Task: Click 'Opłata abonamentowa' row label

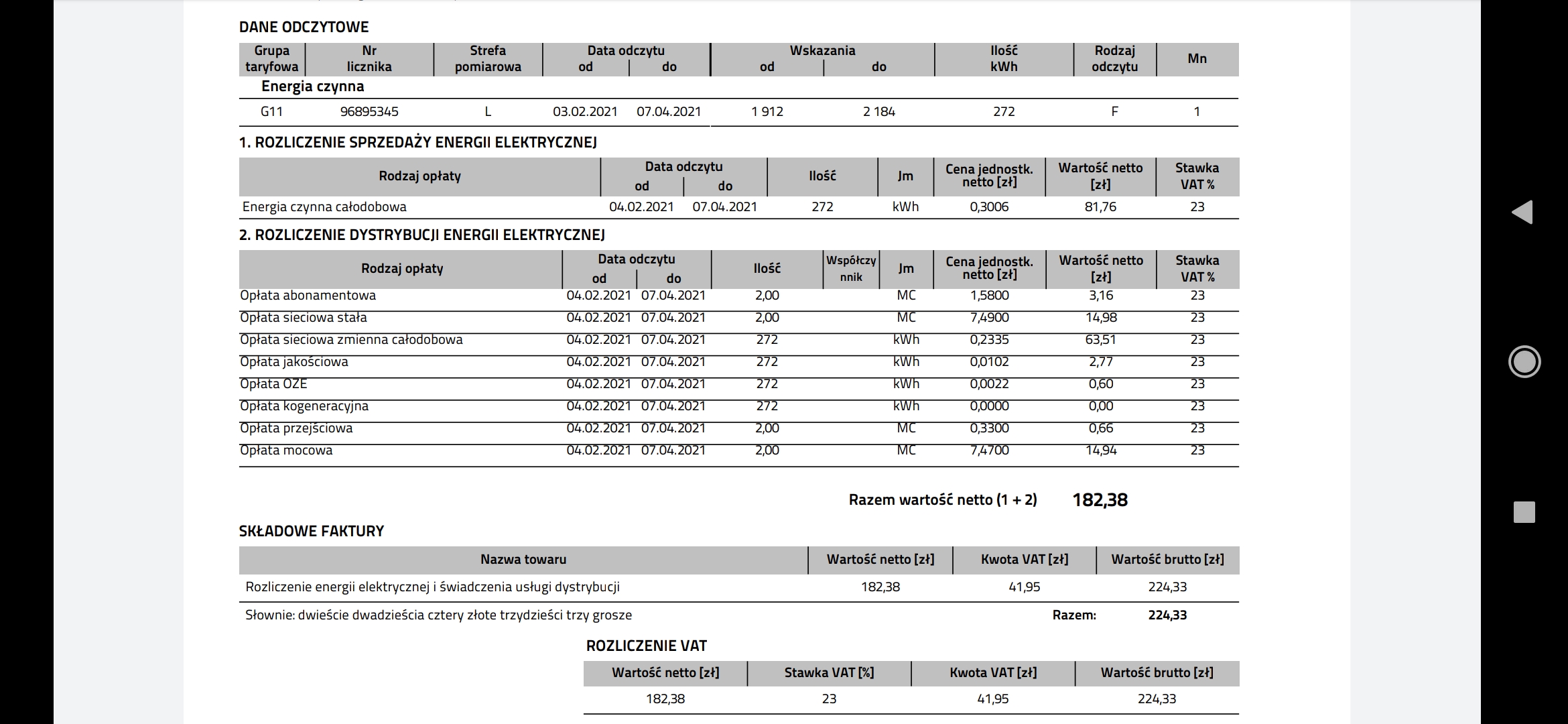Action: (308, 295)
